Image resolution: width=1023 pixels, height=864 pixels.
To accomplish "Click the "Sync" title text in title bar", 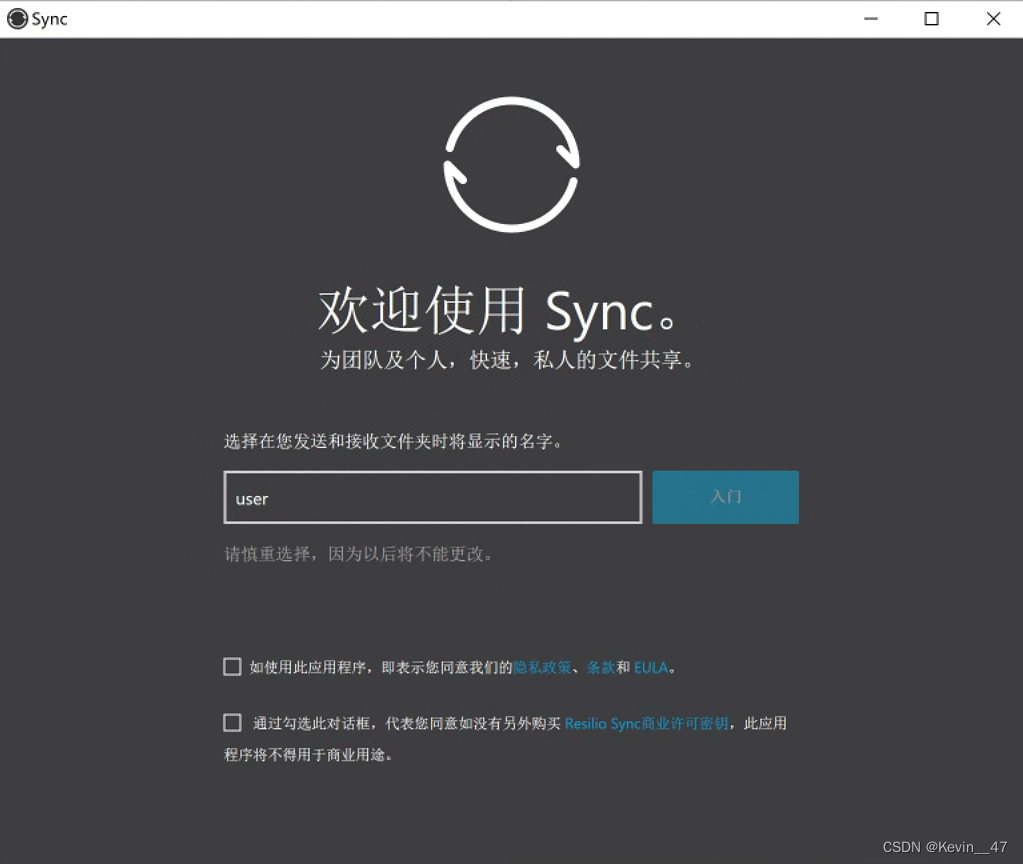I will [x=50, y=19].
